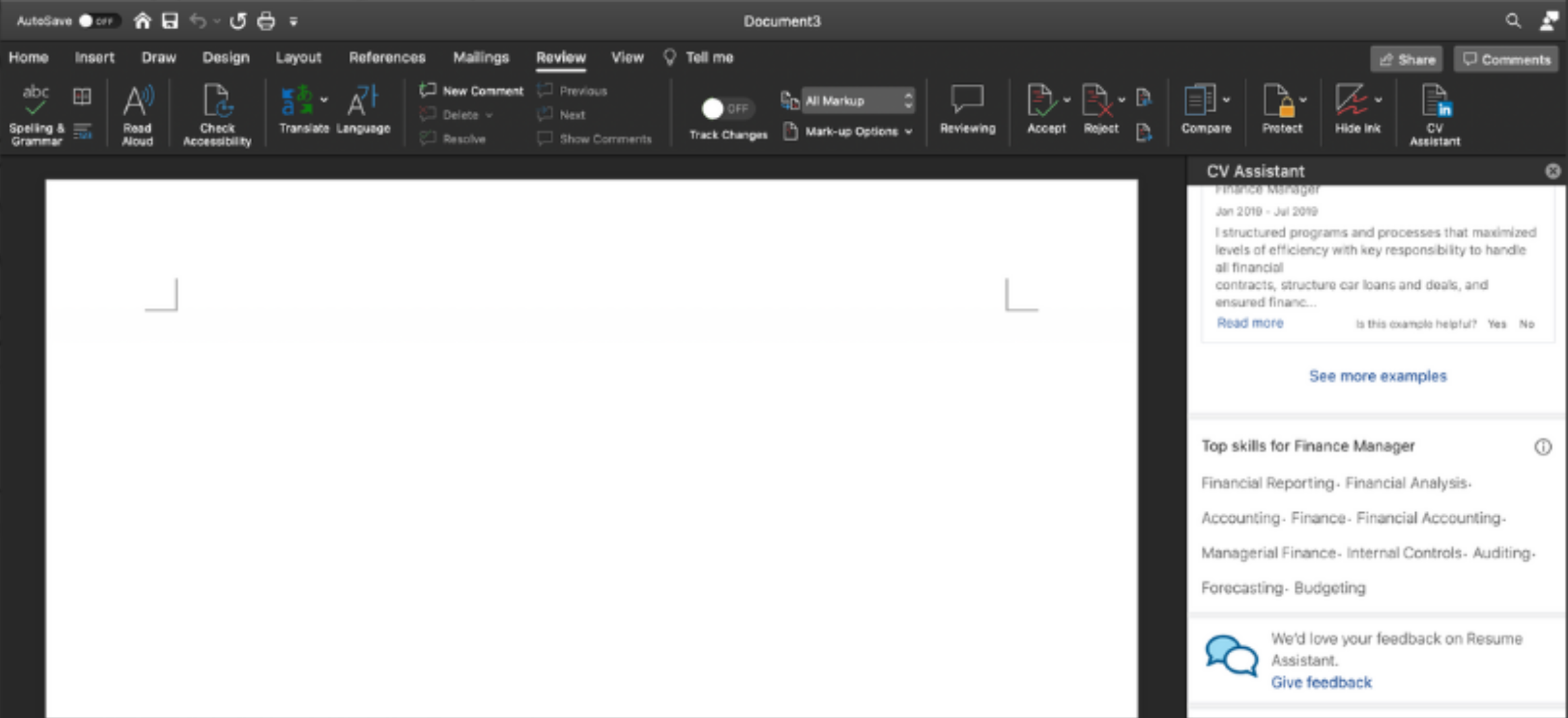This screenshot has height=718, width=1568.
Task: Run Check Accessibility
Action: [217, 114]
